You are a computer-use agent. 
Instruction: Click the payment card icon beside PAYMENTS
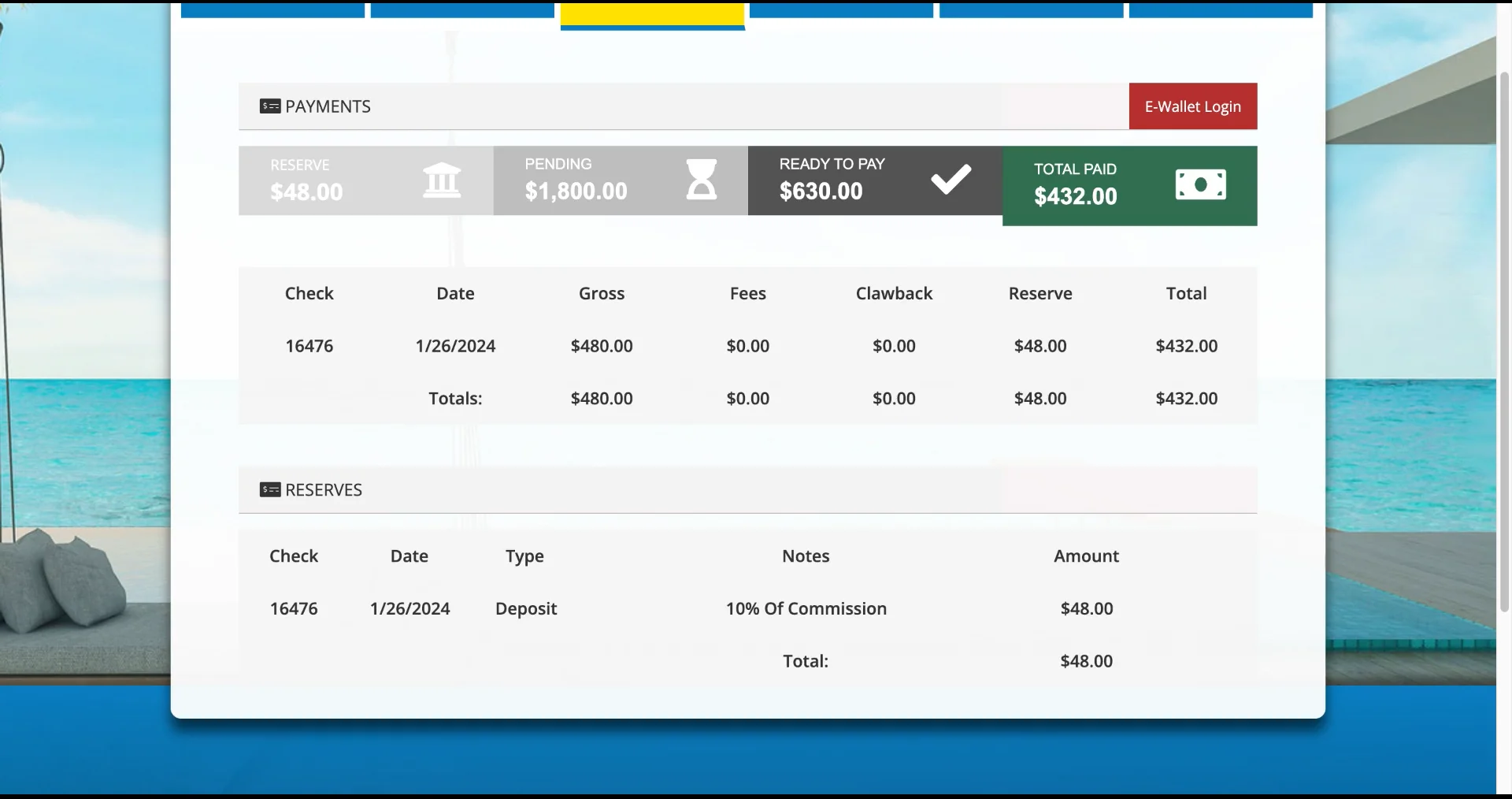270,106
